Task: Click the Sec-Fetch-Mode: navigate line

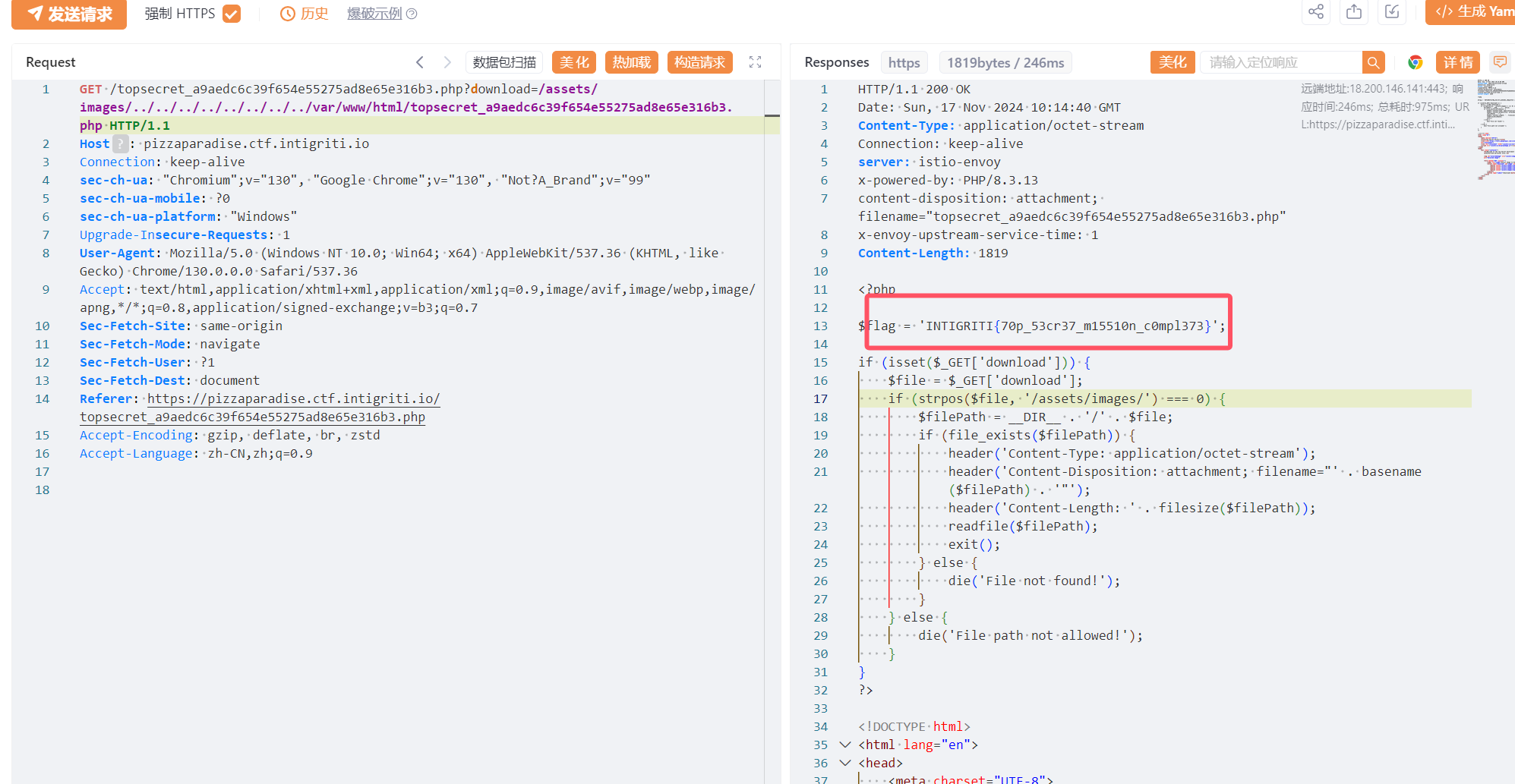Action: (x=169, y=344)
